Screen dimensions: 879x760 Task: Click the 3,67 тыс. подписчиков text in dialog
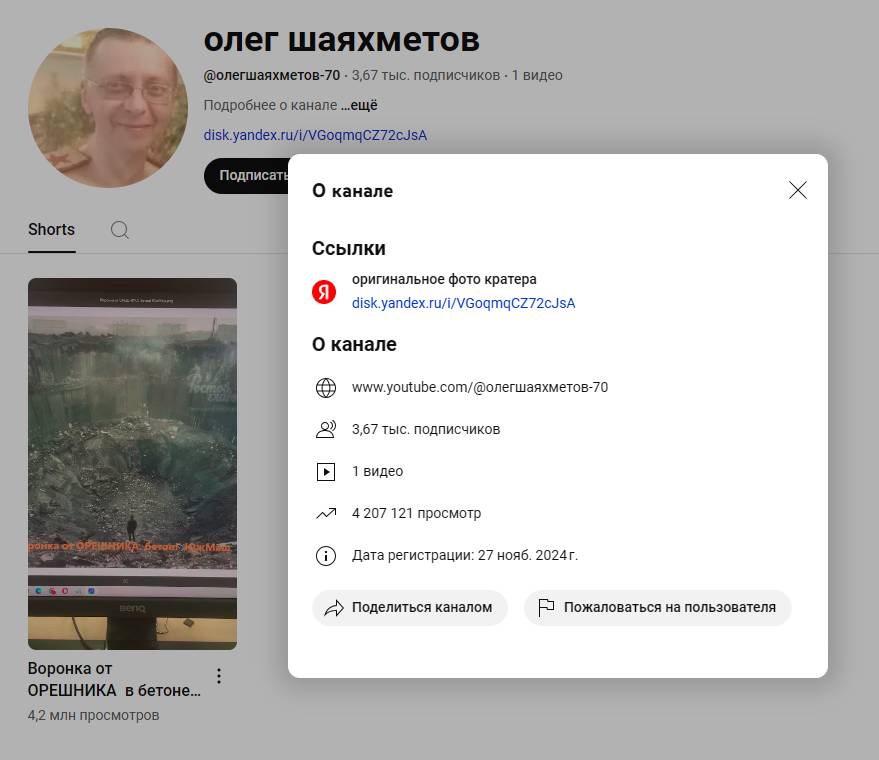(426, 429)
